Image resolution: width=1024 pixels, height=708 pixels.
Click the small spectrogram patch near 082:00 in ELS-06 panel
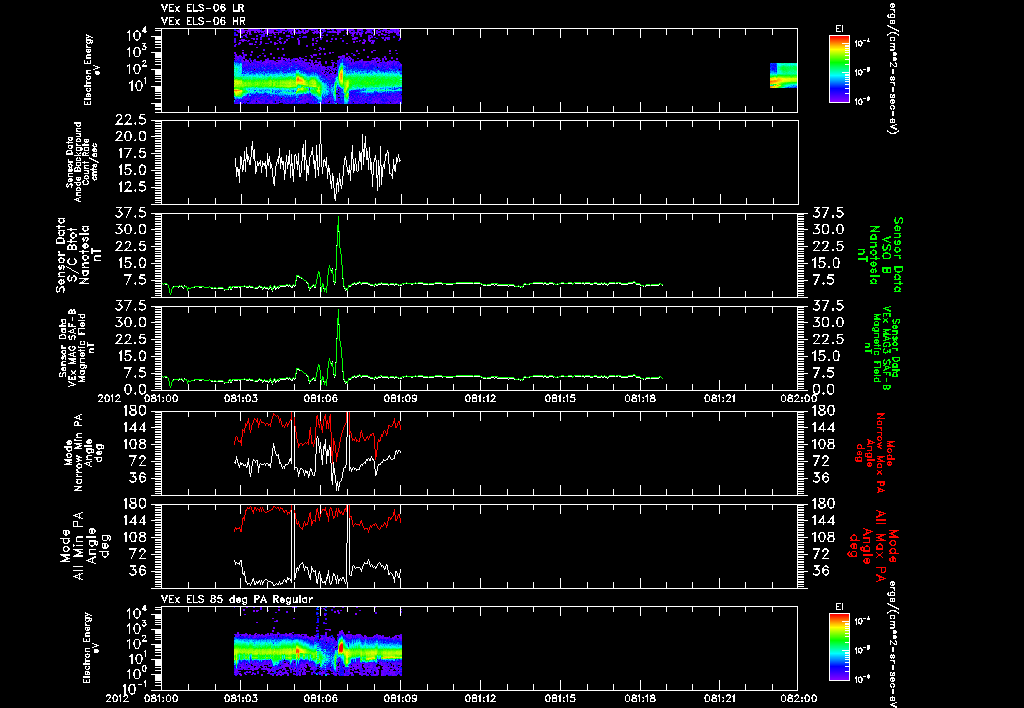pyautogui.click(x=784, y=75)
